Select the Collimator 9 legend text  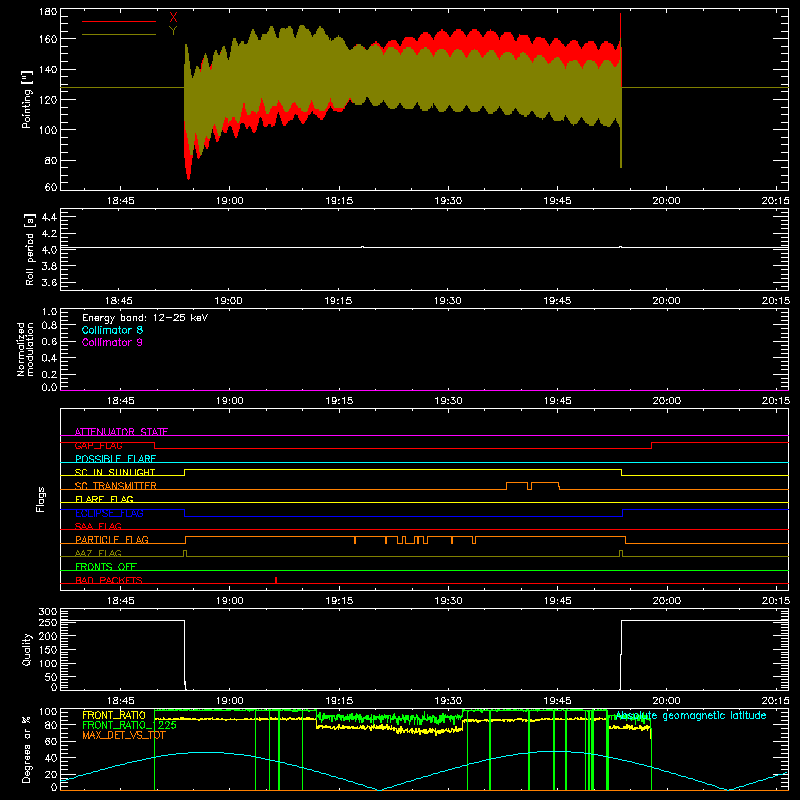[x=112, y=342]
